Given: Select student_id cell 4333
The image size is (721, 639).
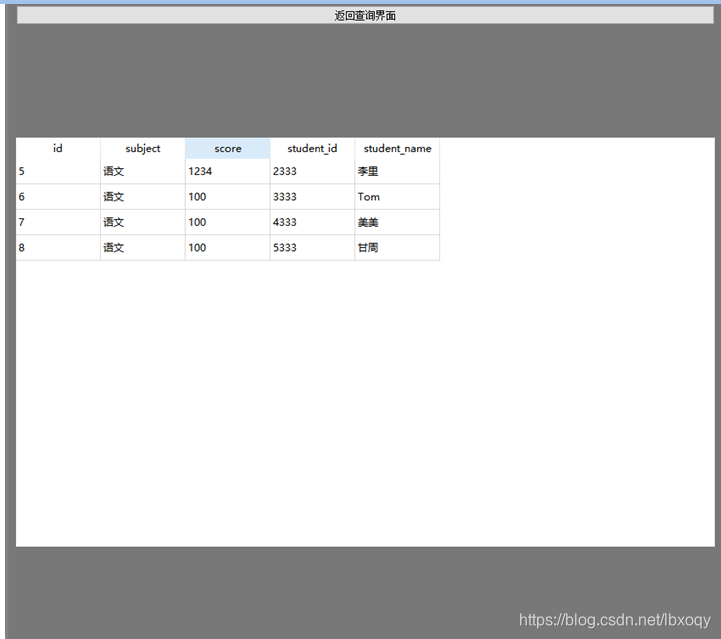Looking at the screenshot, I should 312,222.
